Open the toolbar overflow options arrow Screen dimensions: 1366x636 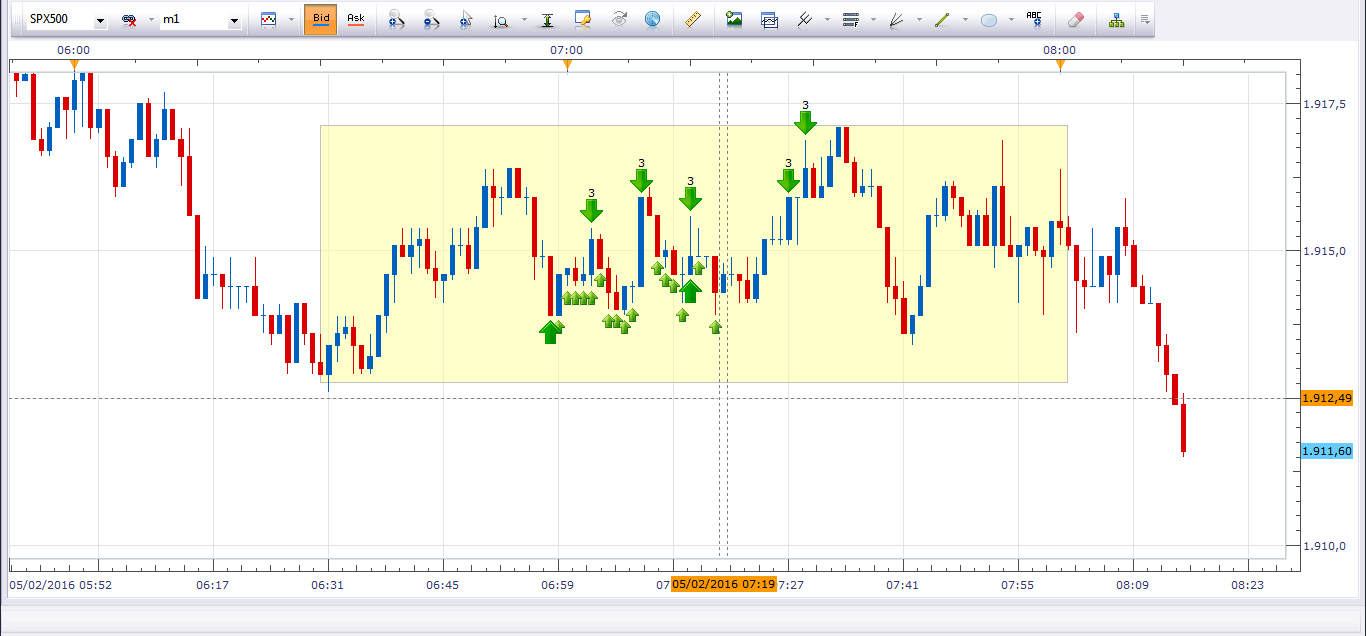[1145, 19]
